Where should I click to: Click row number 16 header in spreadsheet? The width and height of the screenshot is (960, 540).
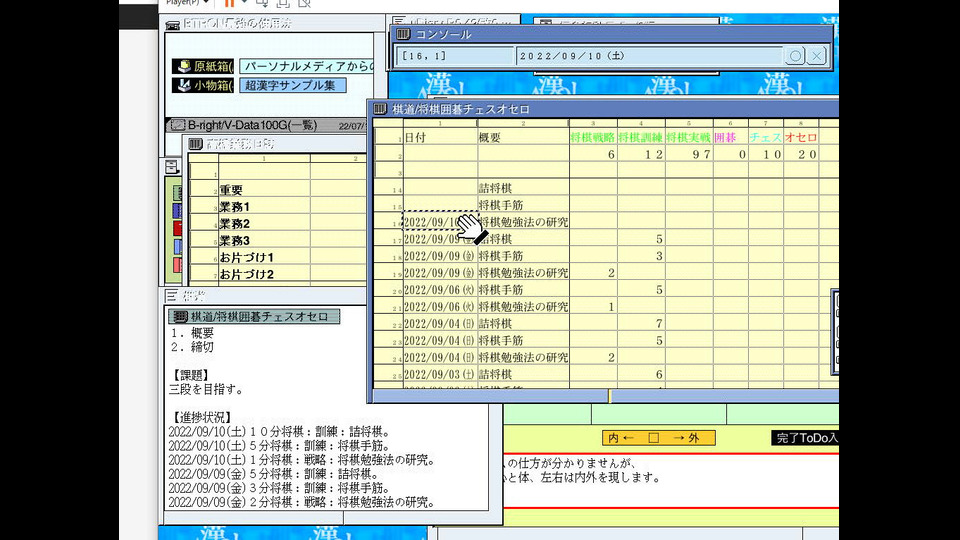click(388, 222)
